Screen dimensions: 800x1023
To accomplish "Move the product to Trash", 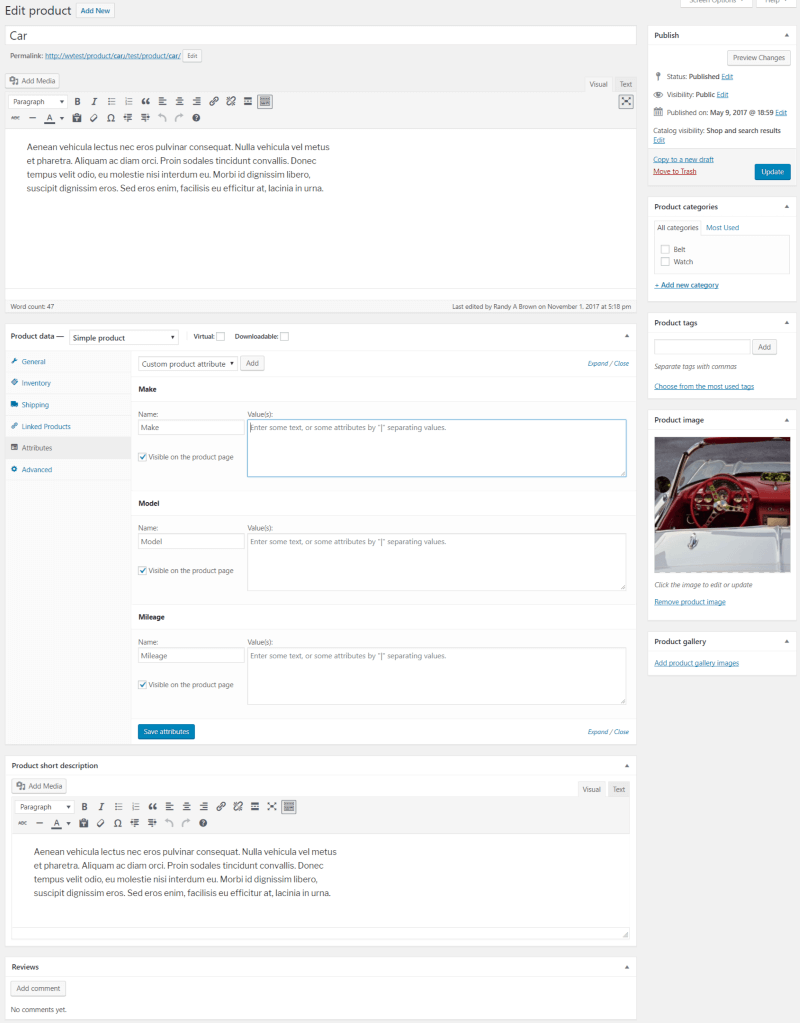I will 675,172.
